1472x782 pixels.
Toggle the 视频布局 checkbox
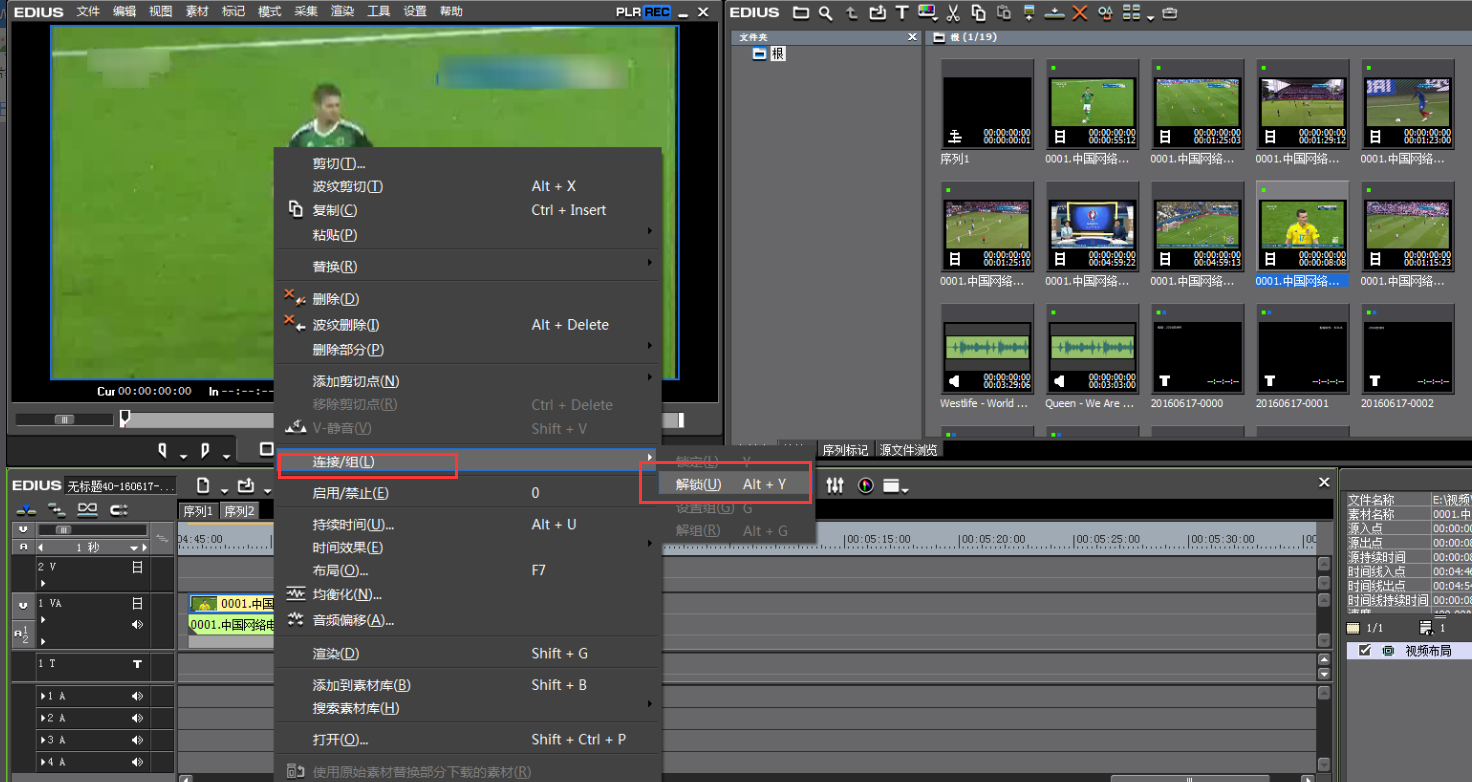click(x=1365, y=650)
